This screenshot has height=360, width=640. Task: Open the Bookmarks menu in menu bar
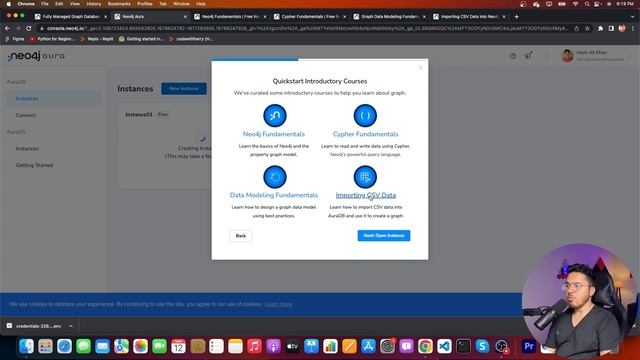(x=119, y=4)
